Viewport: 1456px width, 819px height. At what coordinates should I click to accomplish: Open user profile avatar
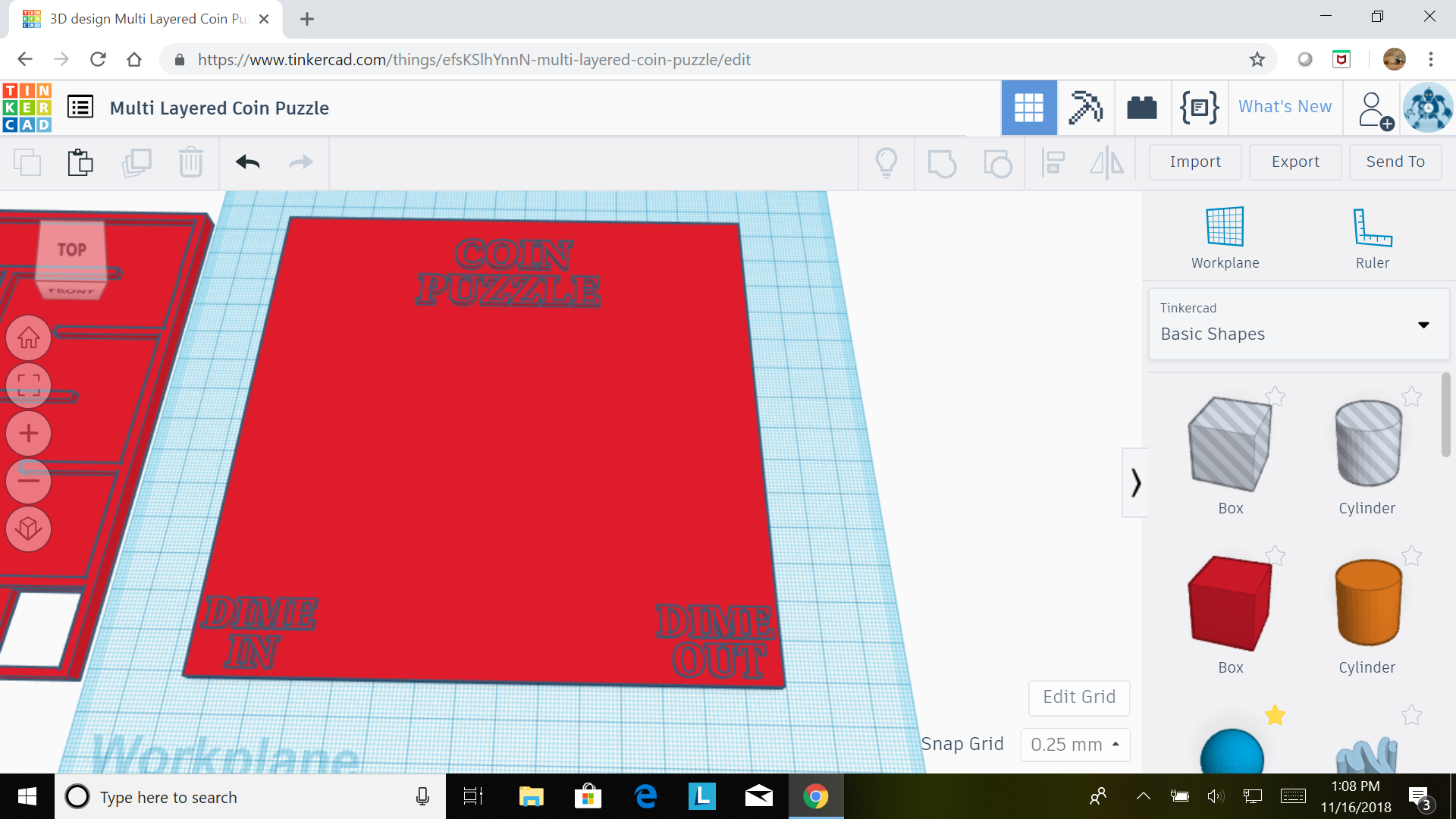(x=1427, y=108)
